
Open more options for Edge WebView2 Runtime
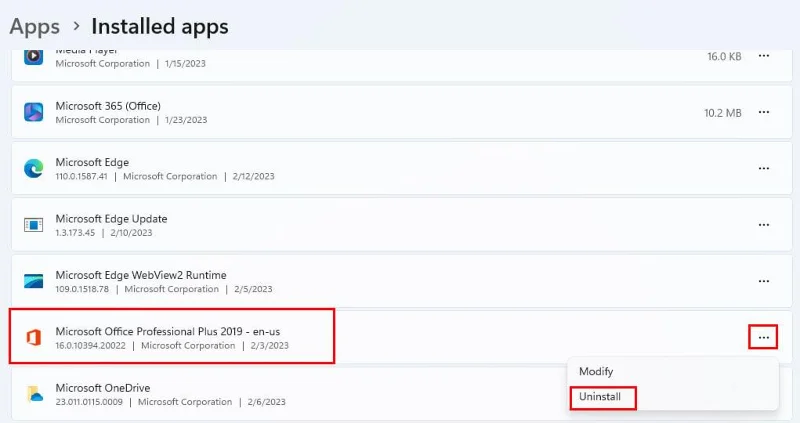[763, 281]
